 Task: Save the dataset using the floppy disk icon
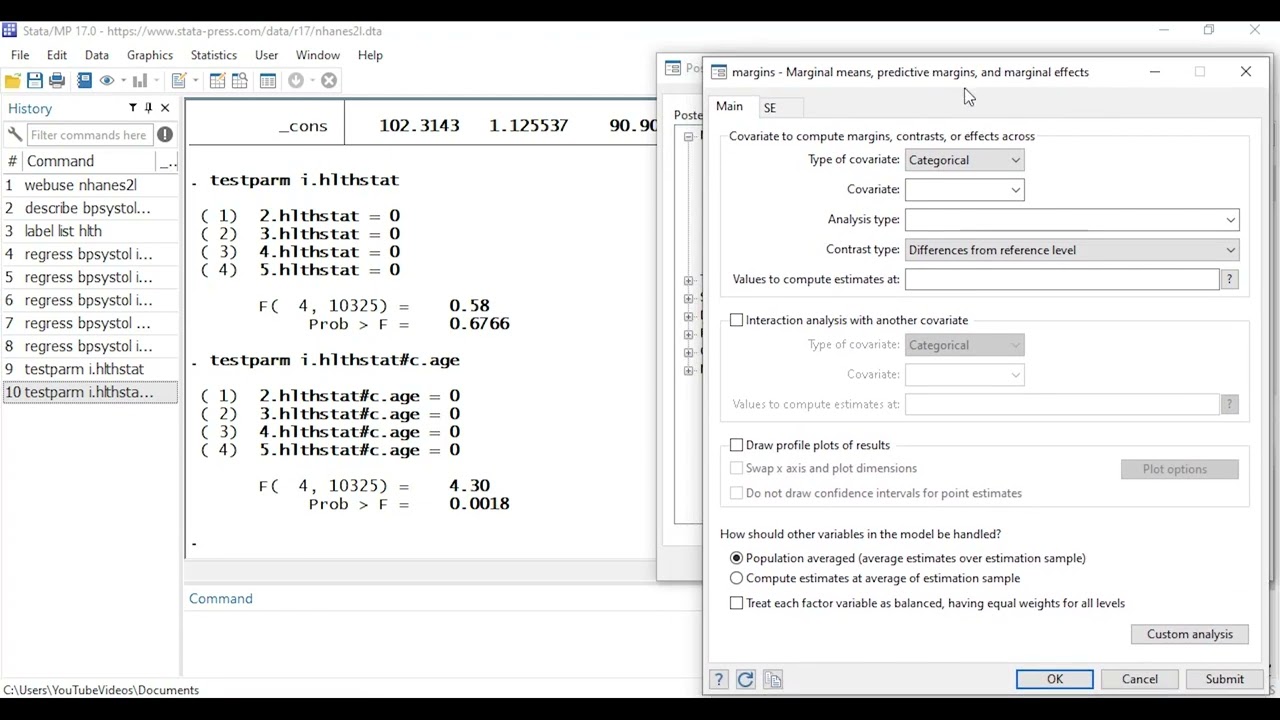35,81
